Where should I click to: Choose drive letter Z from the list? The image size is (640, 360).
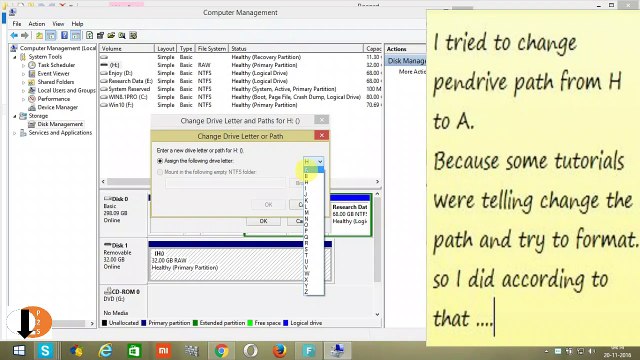click(313, 291)
